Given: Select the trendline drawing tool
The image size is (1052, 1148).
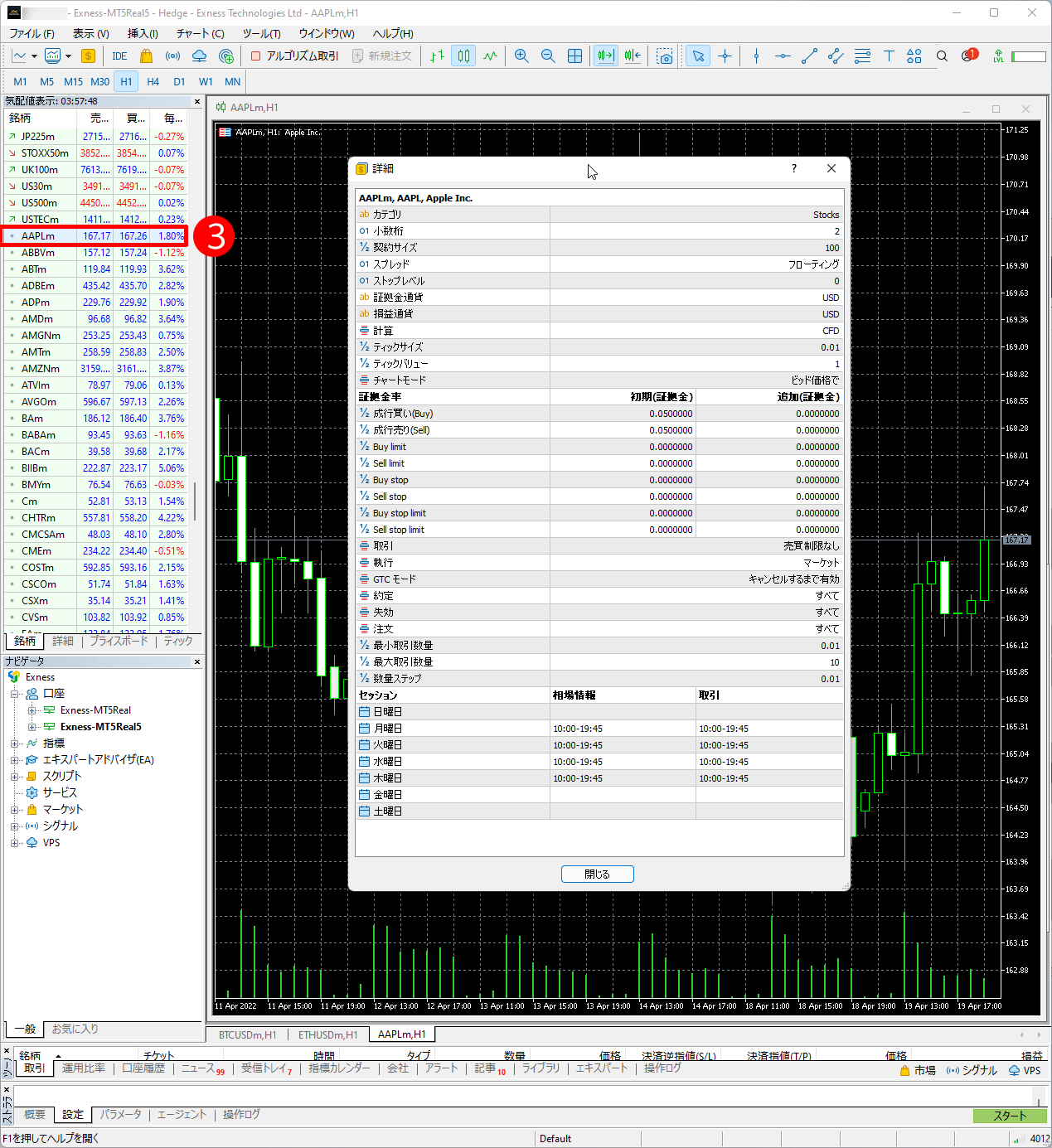Looking at the screenshot, I should (x=809, y=56).
